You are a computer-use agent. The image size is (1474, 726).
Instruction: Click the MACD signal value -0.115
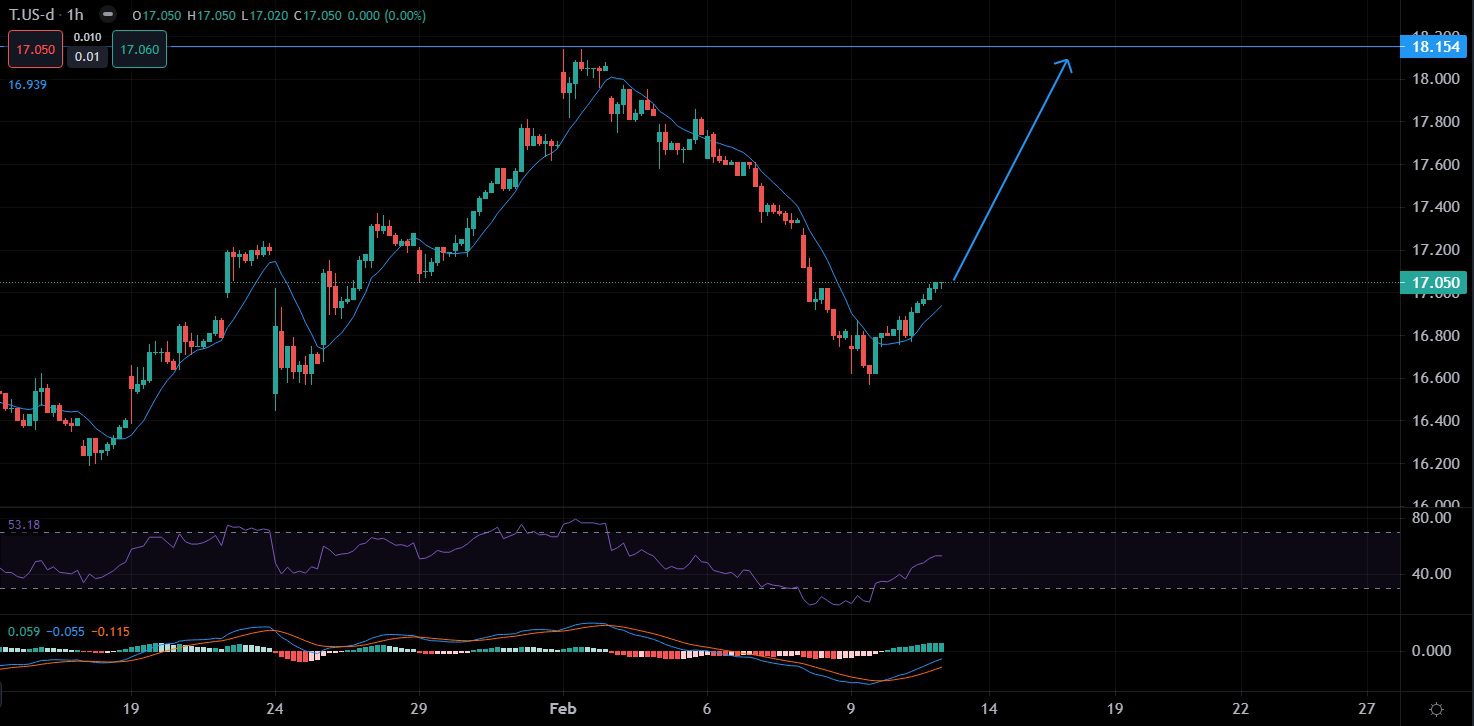(110, 632)
